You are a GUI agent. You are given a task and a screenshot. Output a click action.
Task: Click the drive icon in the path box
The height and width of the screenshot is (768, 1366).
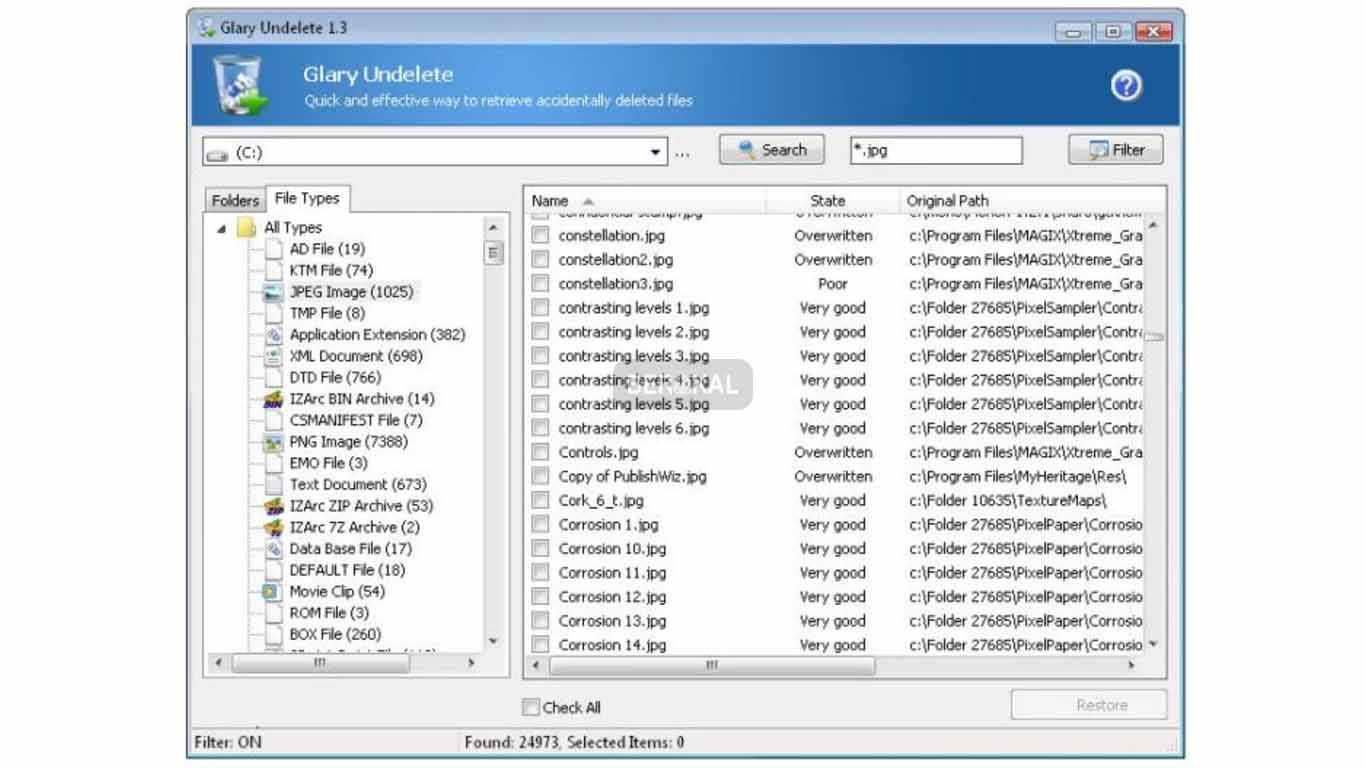pyautogui.click(x=217, y=154)
